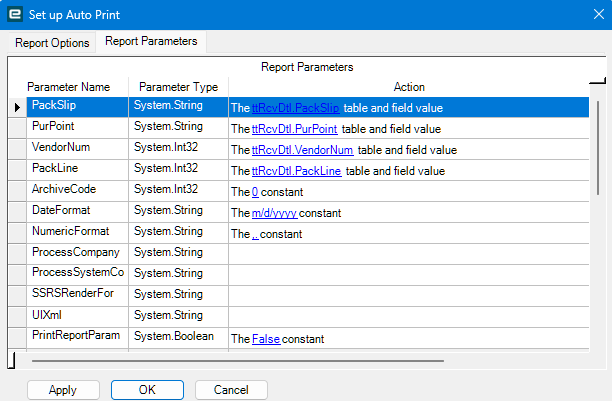Click the Epicor app icon in title bar
612x401 pixels.
click(14, 14)
